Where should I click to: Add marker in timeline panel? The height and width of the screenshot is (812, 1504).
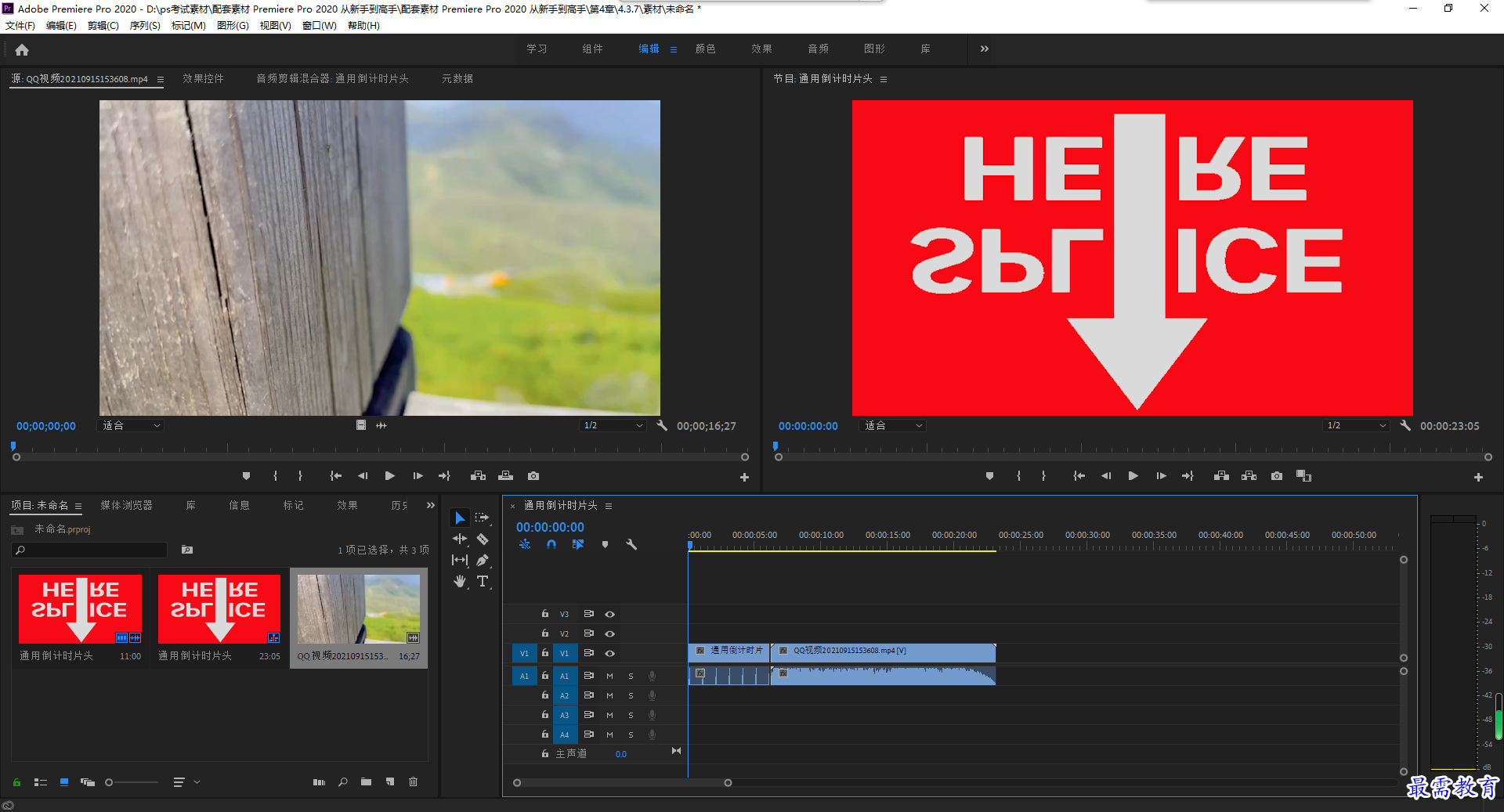(605, 544)
